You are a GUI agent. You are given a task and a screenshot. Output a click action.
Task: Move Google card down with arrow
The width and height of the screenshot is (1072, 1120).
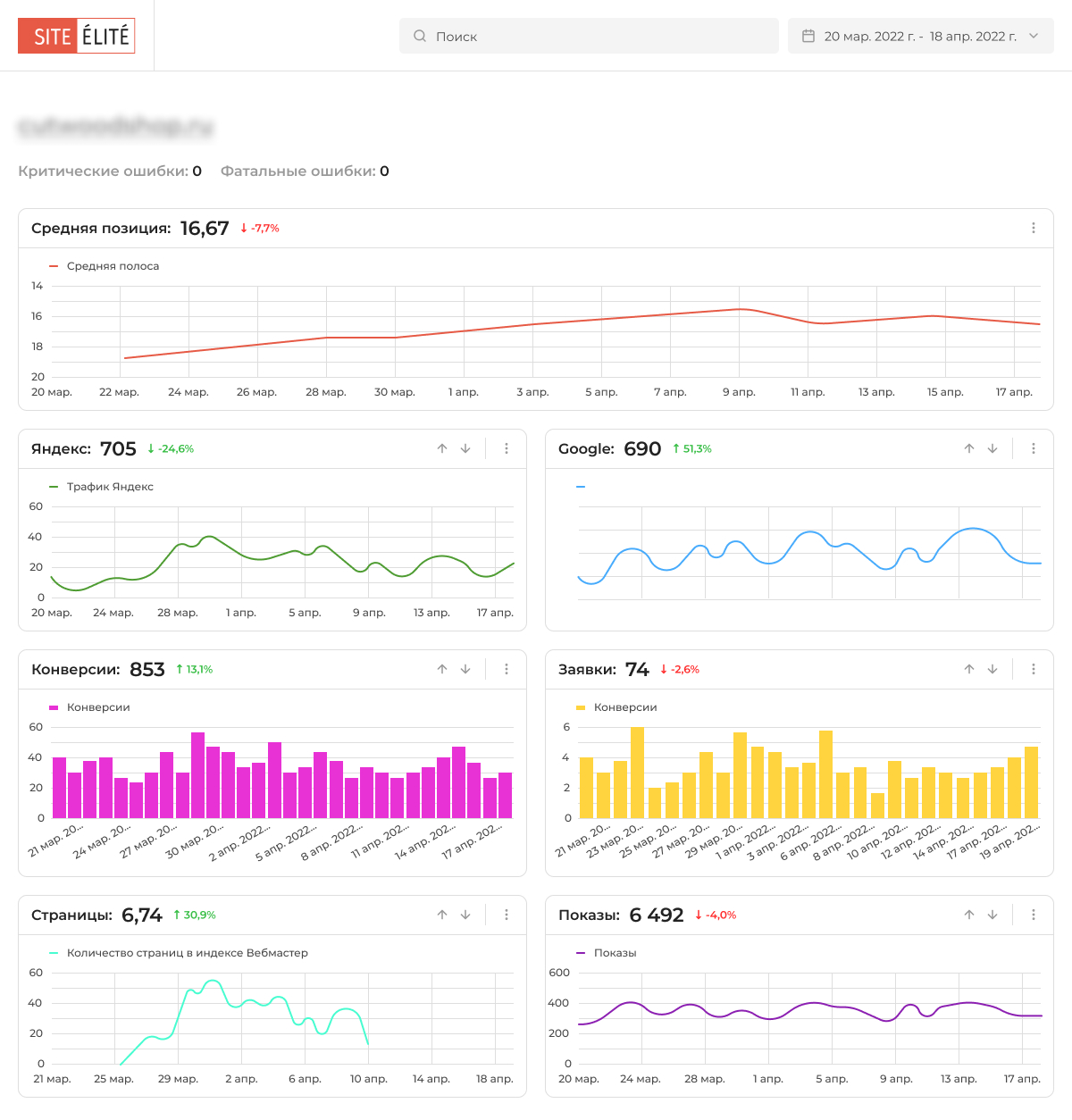coord(992,448)
